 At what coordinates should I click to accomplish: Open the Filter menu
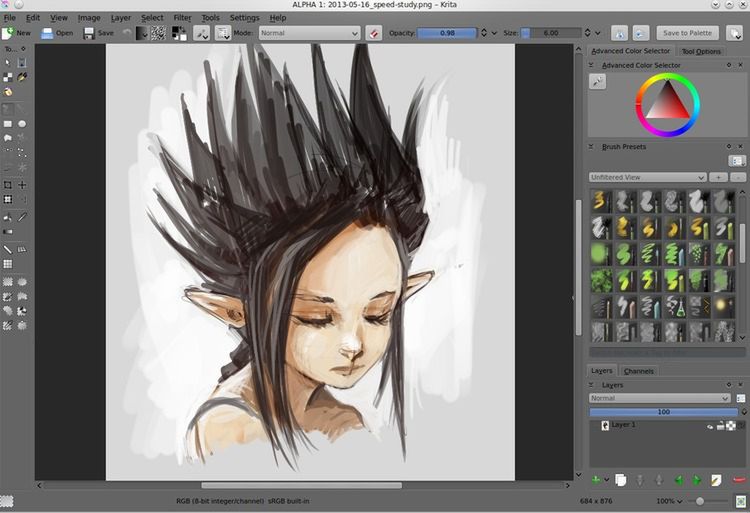182,18
